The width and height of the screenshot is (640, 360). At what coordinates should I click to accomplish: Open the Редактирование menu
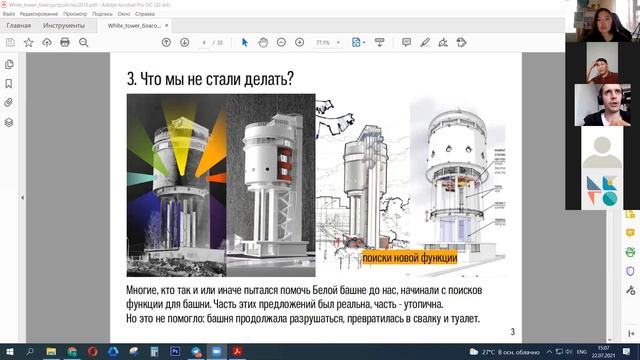39,14
